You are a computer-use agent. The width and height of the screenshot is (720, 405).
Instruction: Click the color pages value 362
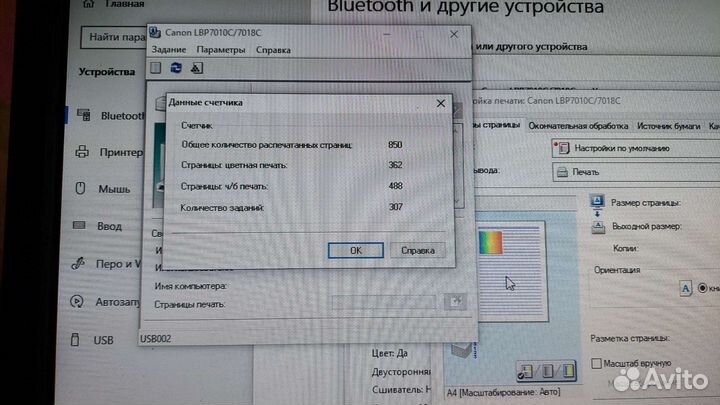point(395,165)
